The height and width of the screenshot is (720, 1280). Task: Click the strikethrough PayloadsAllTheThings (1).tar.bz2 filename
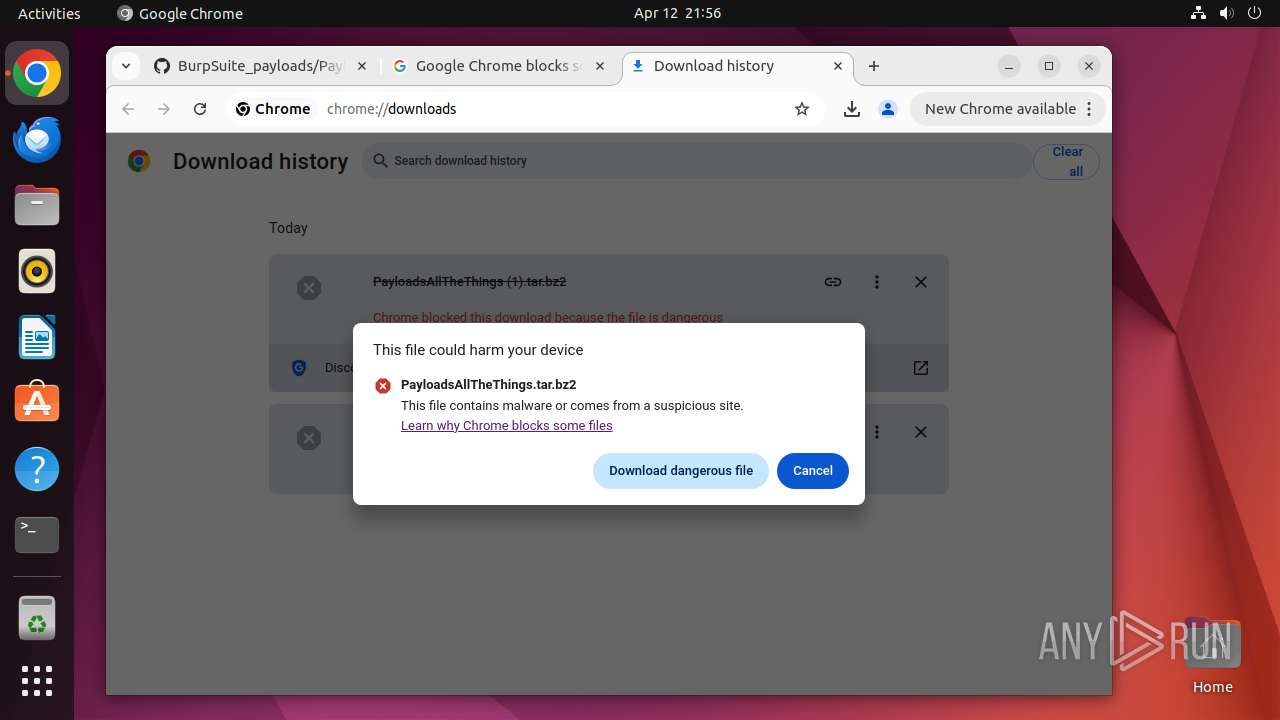coord(470,282)
